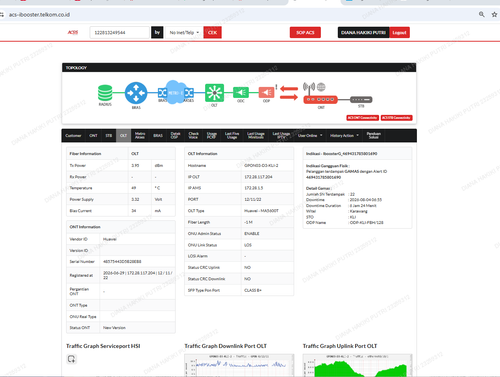500x377 pixels.
Task: Open the No Inet/Telp dropdown
Action: click(x=184, y=32)
